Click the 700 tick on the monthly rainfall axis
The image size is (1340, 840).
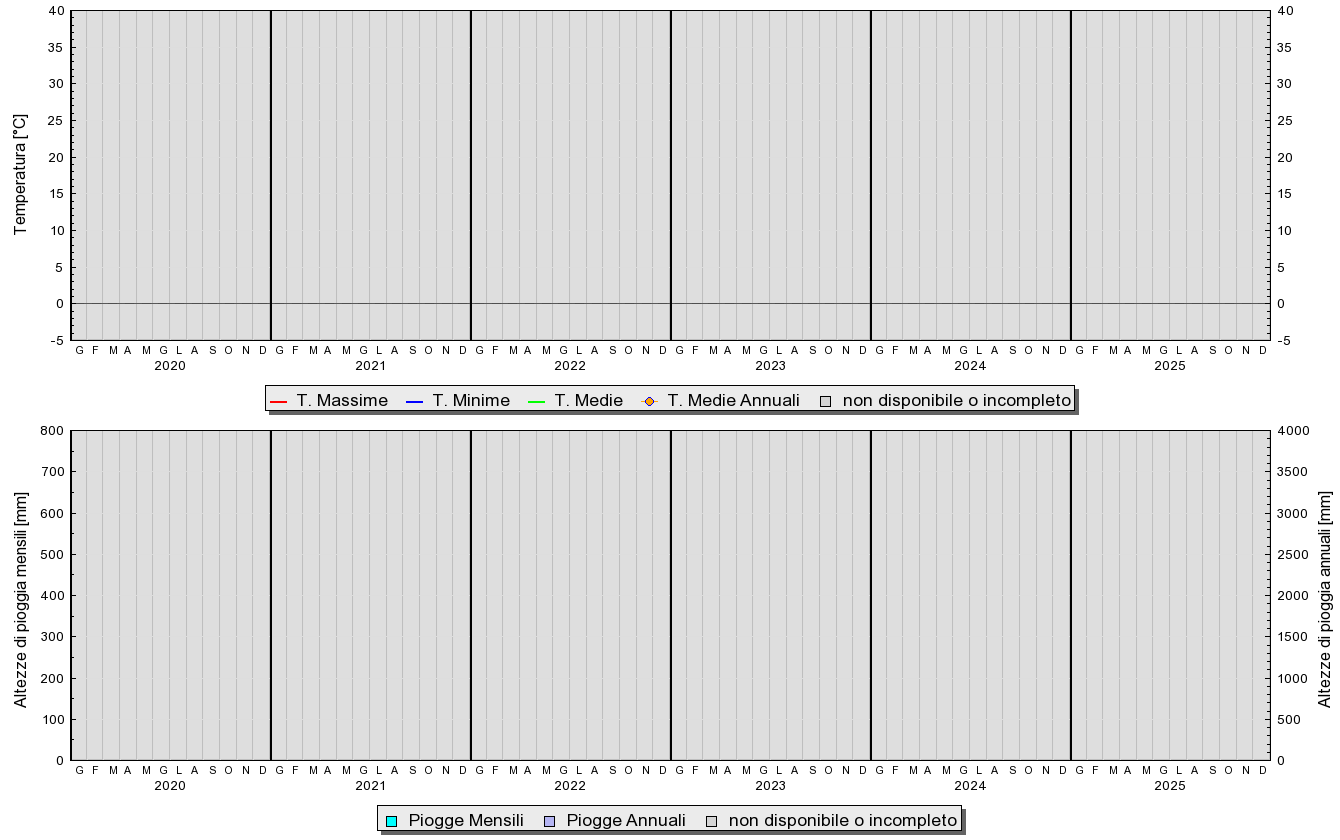52,472
